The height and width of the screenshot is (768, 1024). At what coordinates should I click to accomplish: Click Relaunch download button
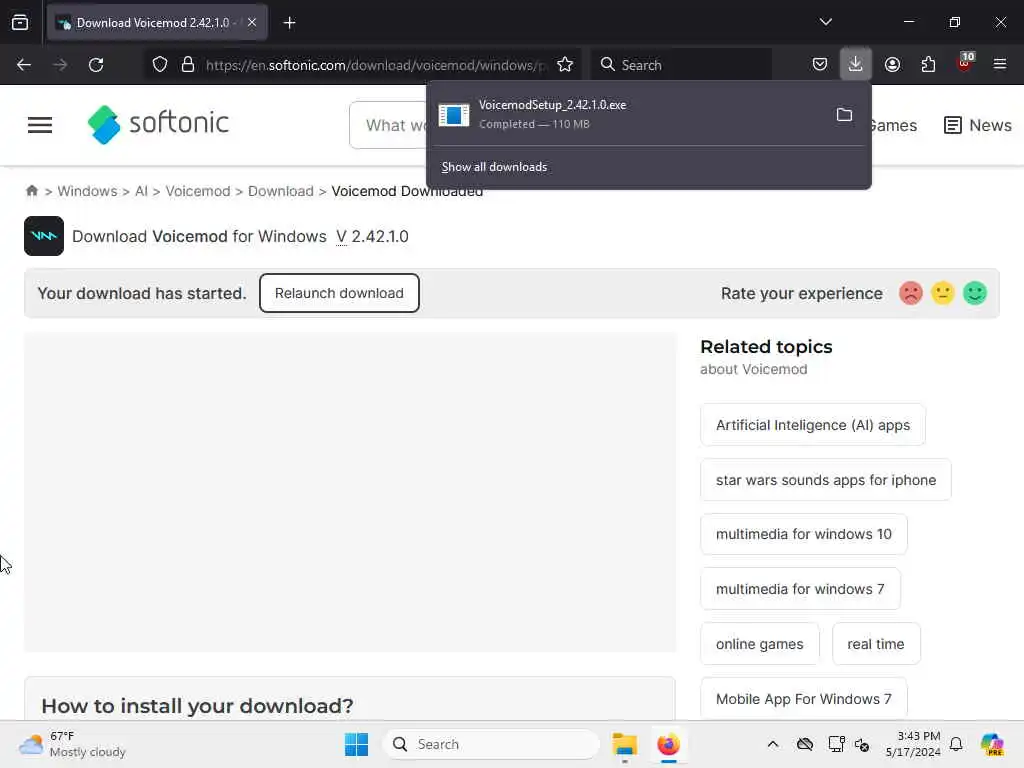tap(339, 293)
